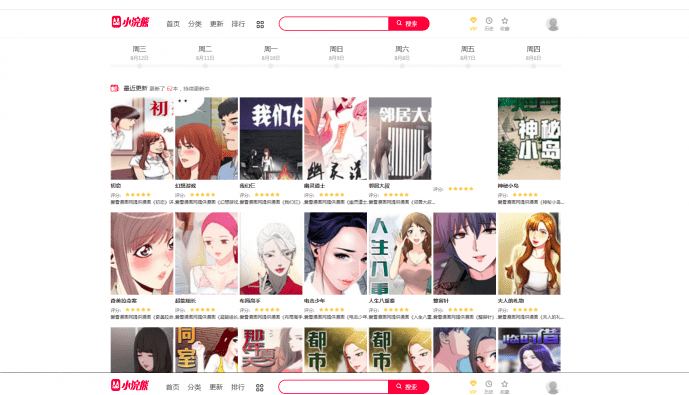This screenshot has width=689, height=395.
Task: Select the 周三 8月12日 day tab
Action: (139, 53)
